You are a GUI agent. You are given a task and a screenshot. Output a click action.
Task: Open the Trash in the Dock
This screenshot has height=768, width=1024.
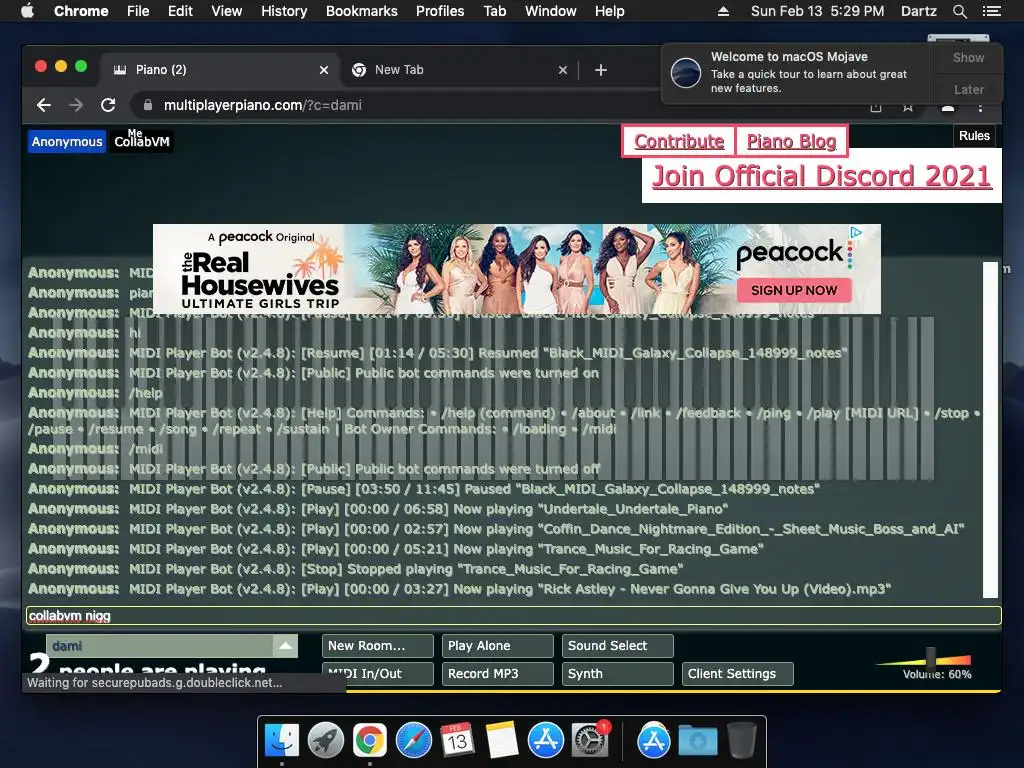(x=741, y=741)
